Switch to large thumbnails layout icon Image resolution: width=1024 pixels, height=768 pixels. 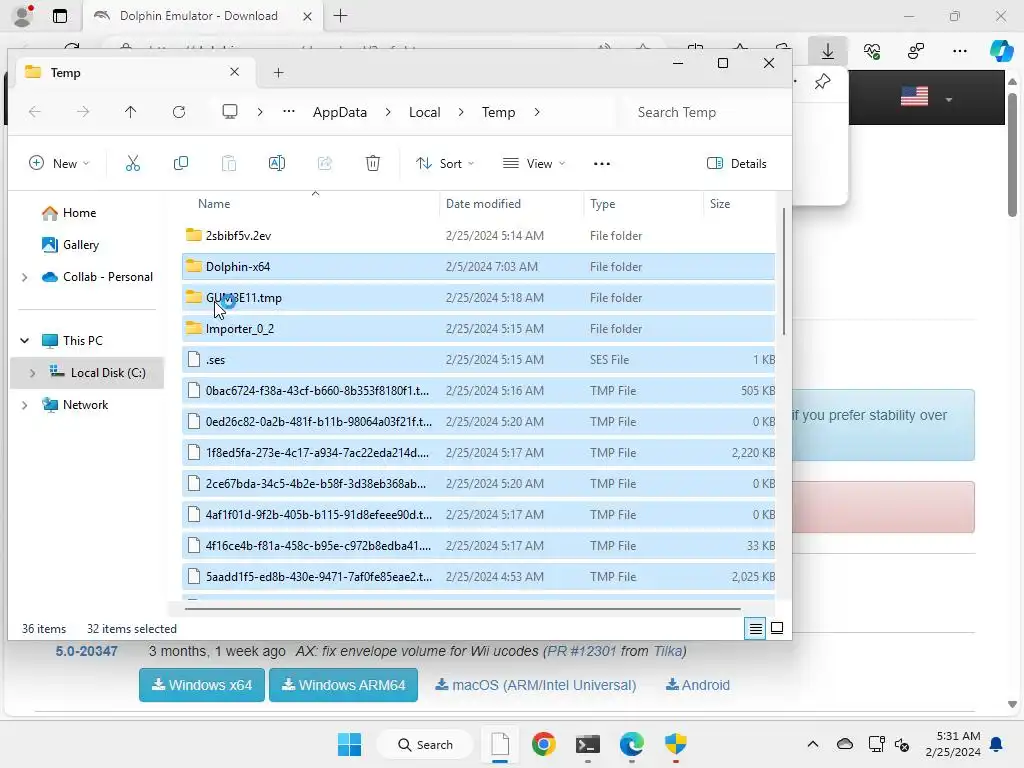pyautogui.click(x=777, y=628)
